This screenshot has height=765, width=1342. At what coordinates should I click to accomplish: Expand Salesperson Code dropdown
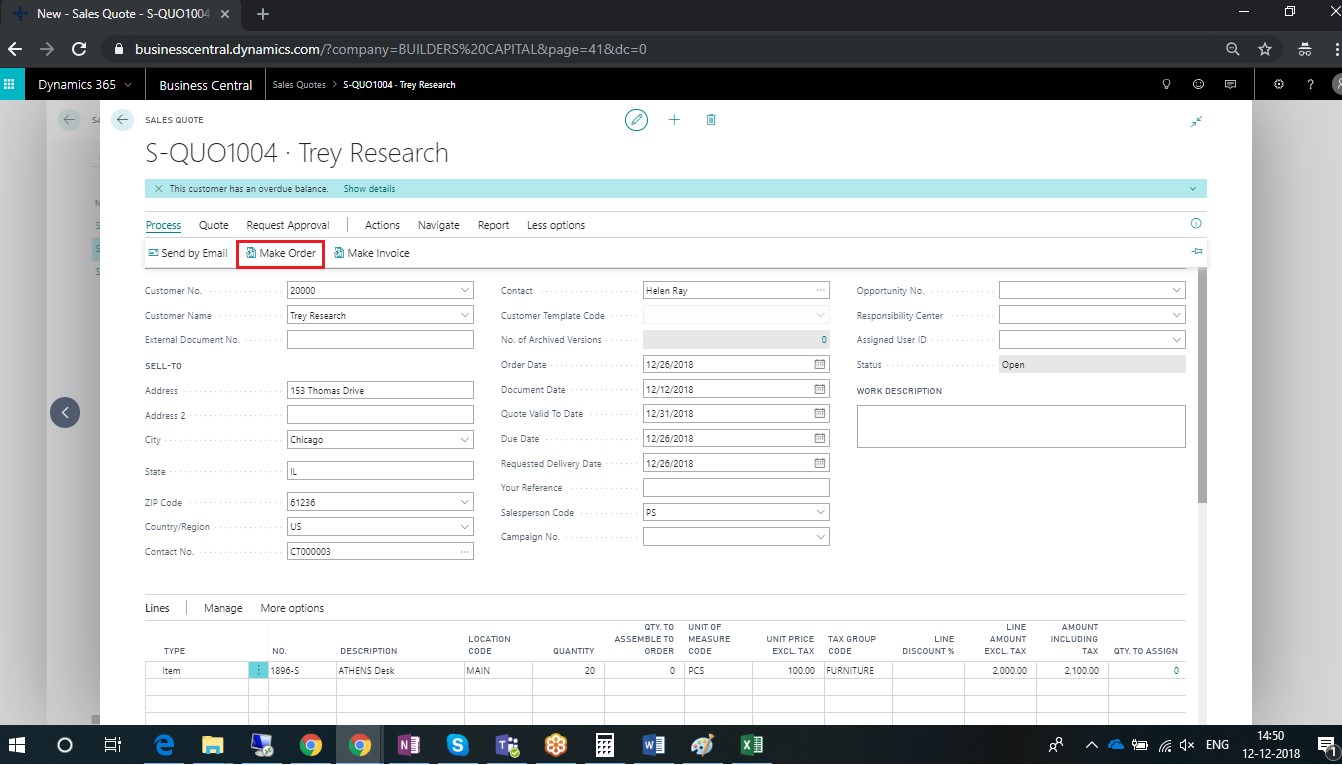pos(820,512)
